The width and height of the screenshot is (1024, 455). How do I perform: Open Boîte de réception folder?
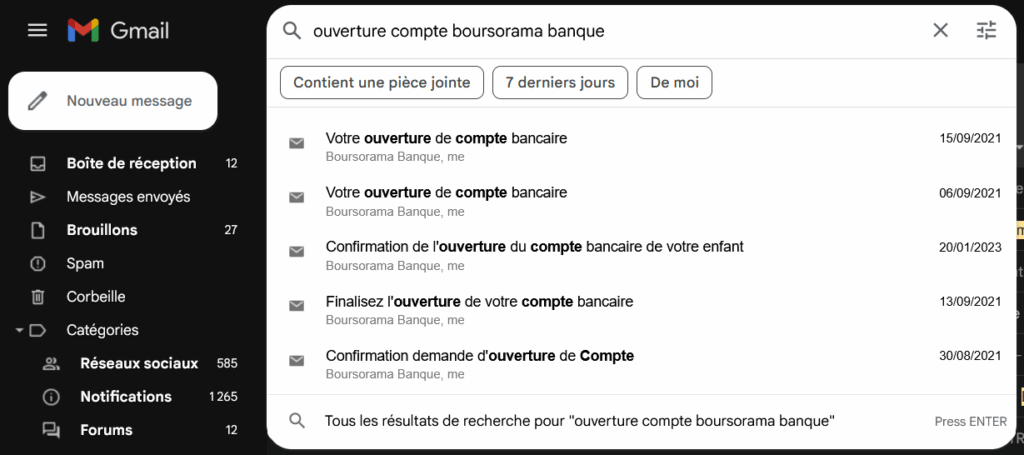[131, 163]
